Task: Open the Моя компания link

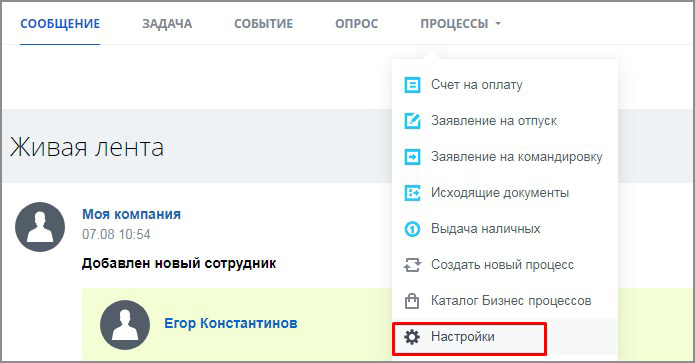Action: click(x=132, y=214)
